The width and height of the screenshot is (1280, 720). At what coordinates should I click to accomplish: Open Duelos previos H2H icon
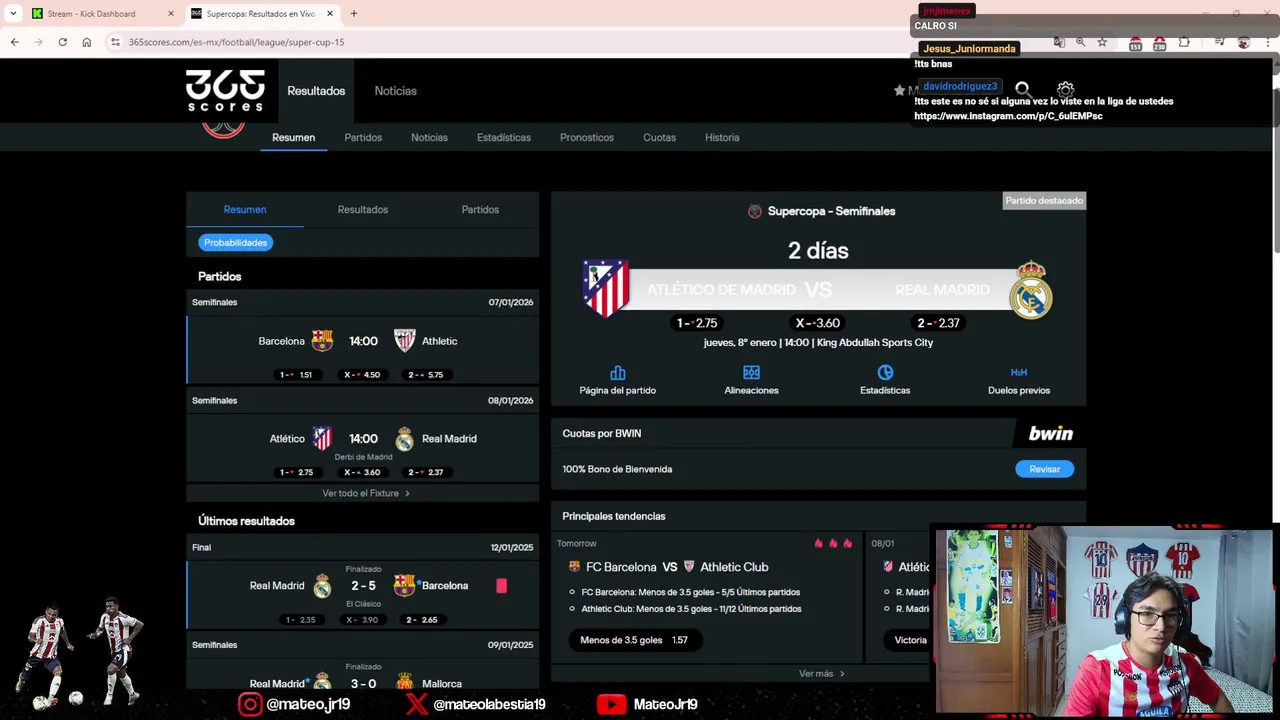(1019, 373)
